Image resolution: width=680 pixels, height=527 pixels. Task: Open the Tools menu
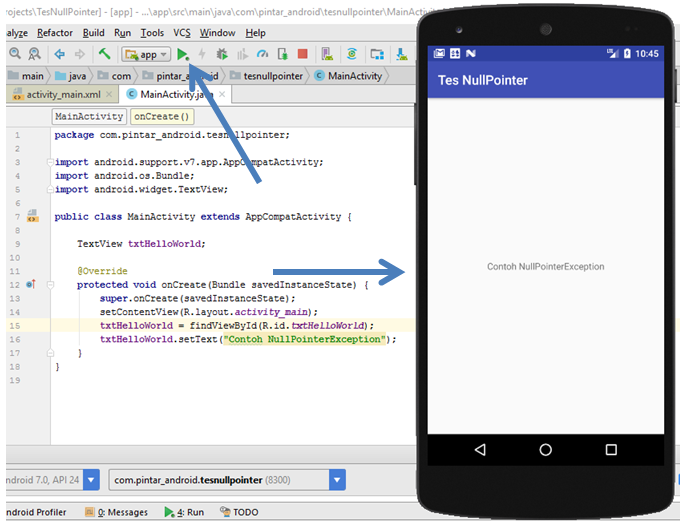point(152,33)
